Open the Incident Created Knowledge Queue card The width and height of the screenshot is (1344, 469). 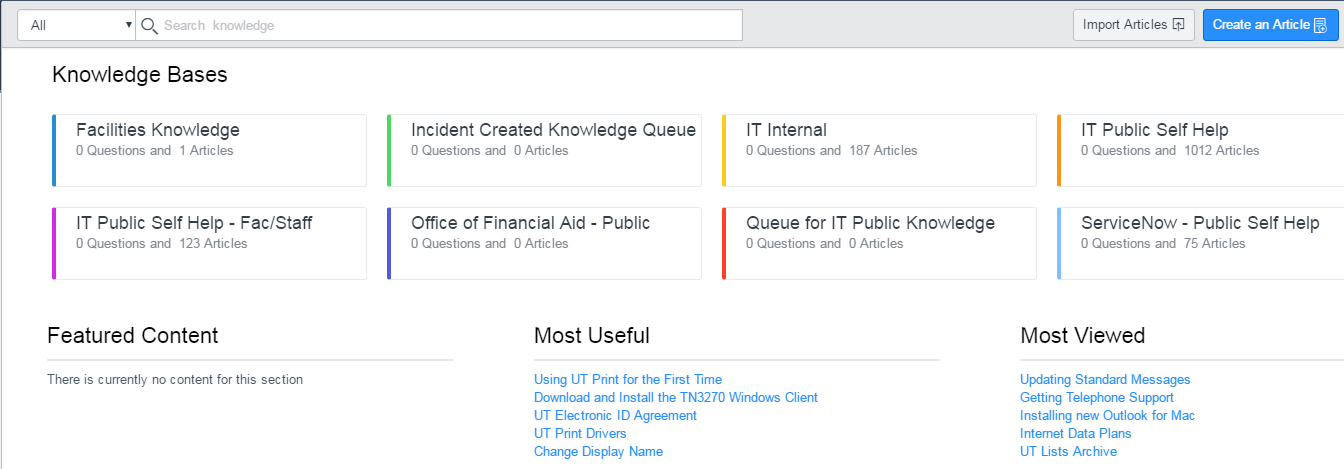pyautogui.click(x=544, y=150)
